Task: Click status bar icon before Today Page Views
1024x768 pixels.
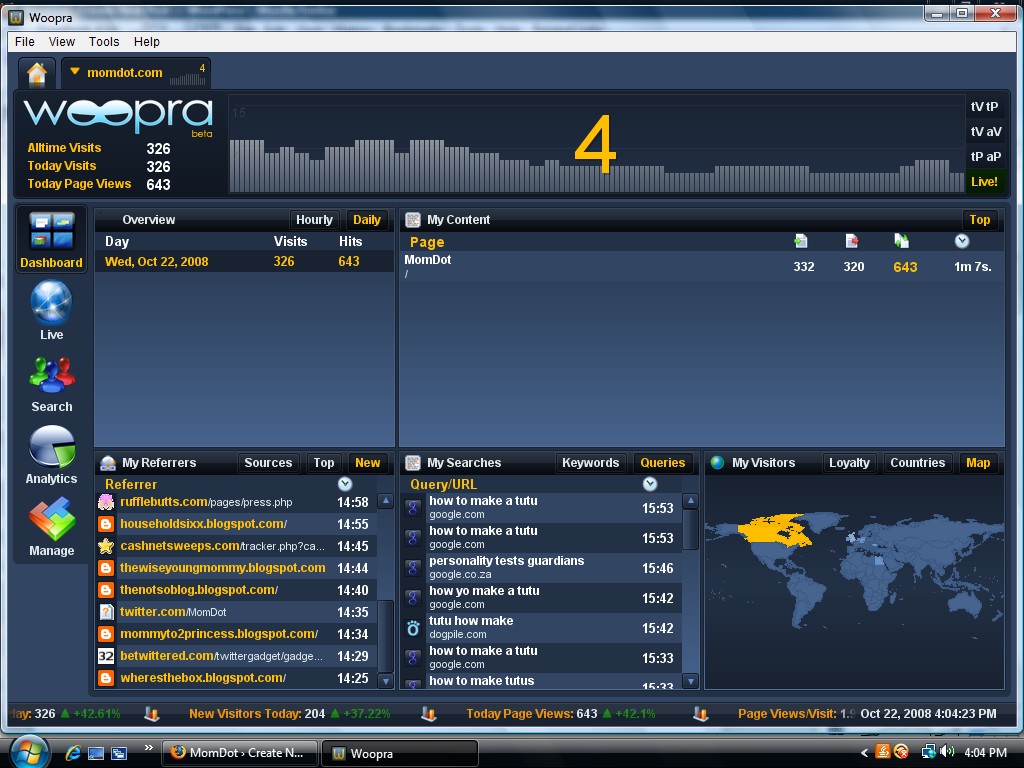Action: (x=428, y=714)
